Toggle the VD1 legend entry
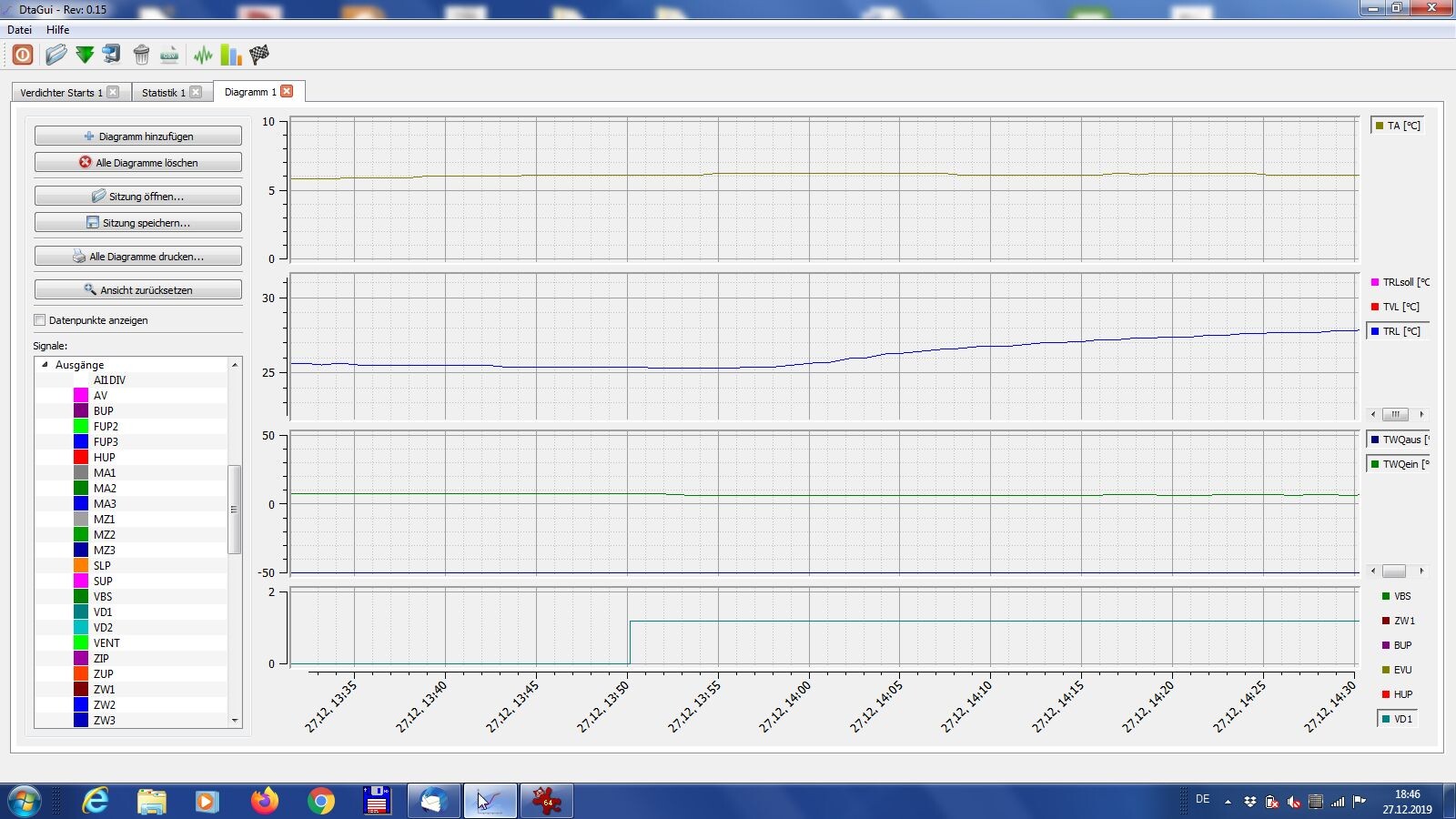This screenshot has width=1456, height=819. pos(1398,719)
